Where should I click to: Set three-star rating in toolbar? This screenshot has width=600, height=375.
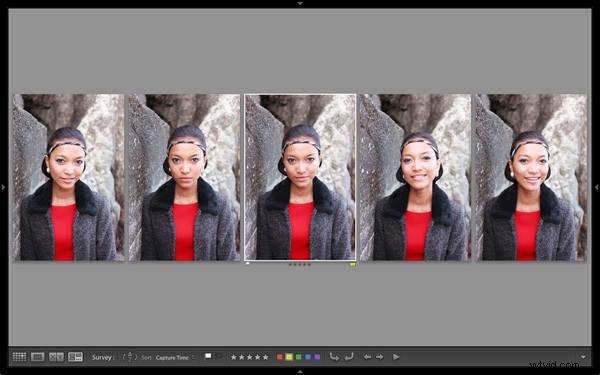(249, 357)
